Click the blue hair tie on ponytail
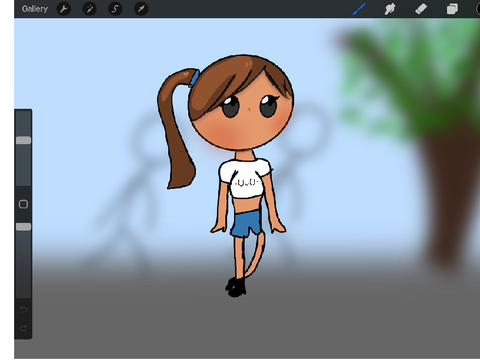This screenshot has width=480, height=360. (x=194, y=78)
